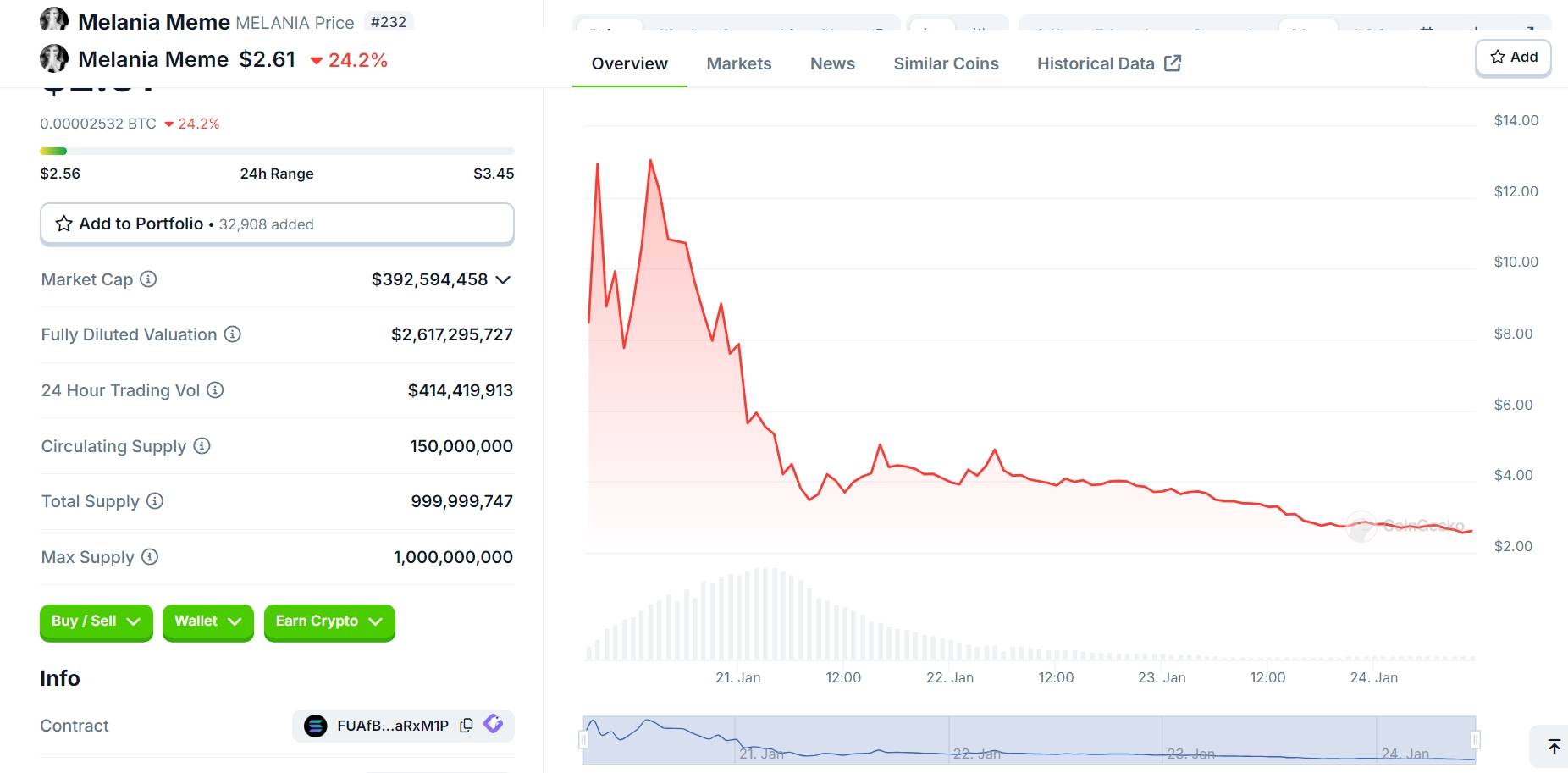Click the $414,419,913 trading volume value

pyautogui.click(x=461, y=390)
